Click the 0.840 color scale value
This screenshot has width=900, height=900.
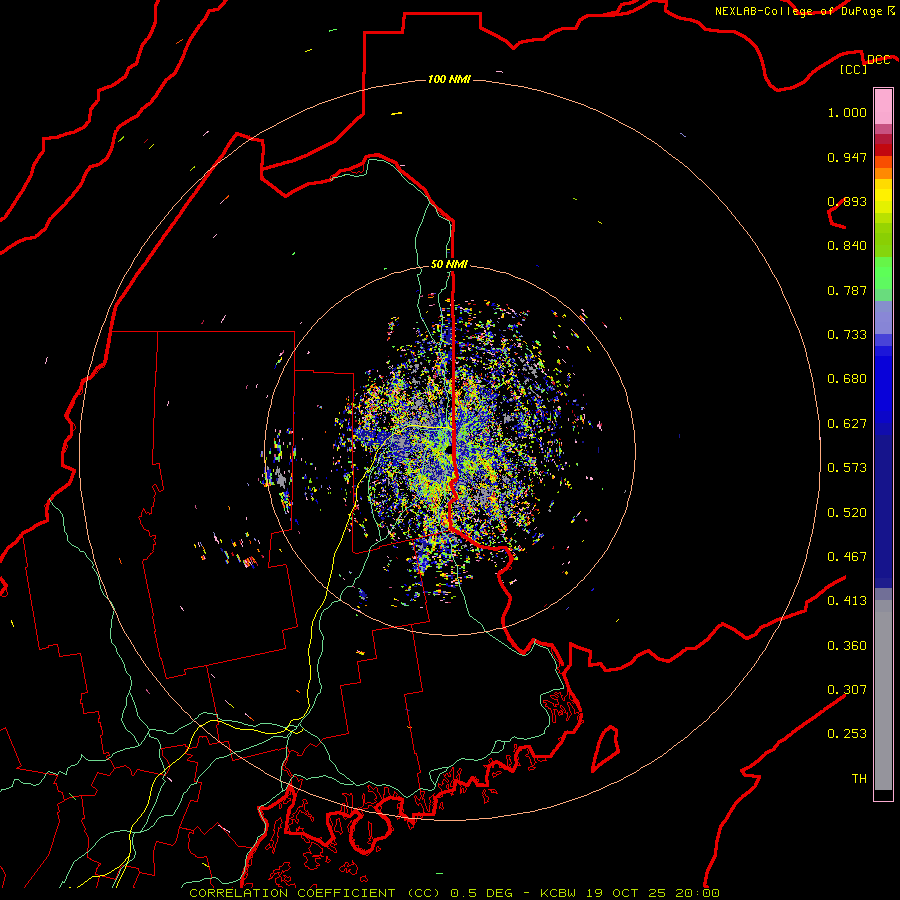pyautogui.click(x=847, y=246)
